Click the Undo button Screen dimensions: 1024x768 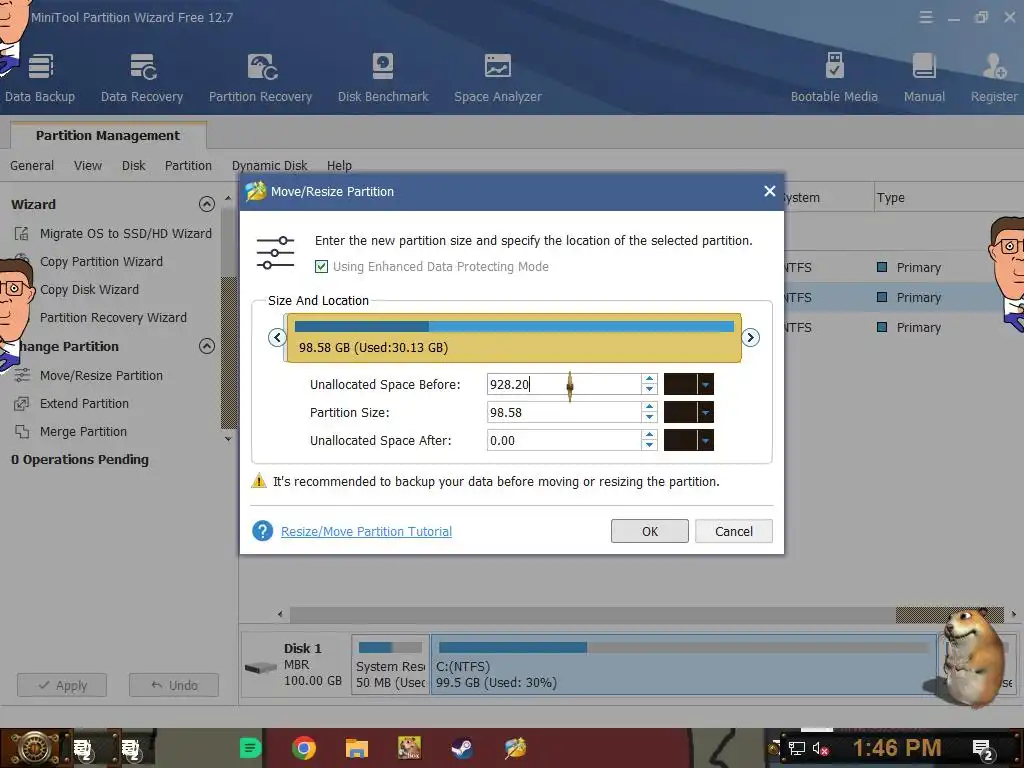coord(174,685)
